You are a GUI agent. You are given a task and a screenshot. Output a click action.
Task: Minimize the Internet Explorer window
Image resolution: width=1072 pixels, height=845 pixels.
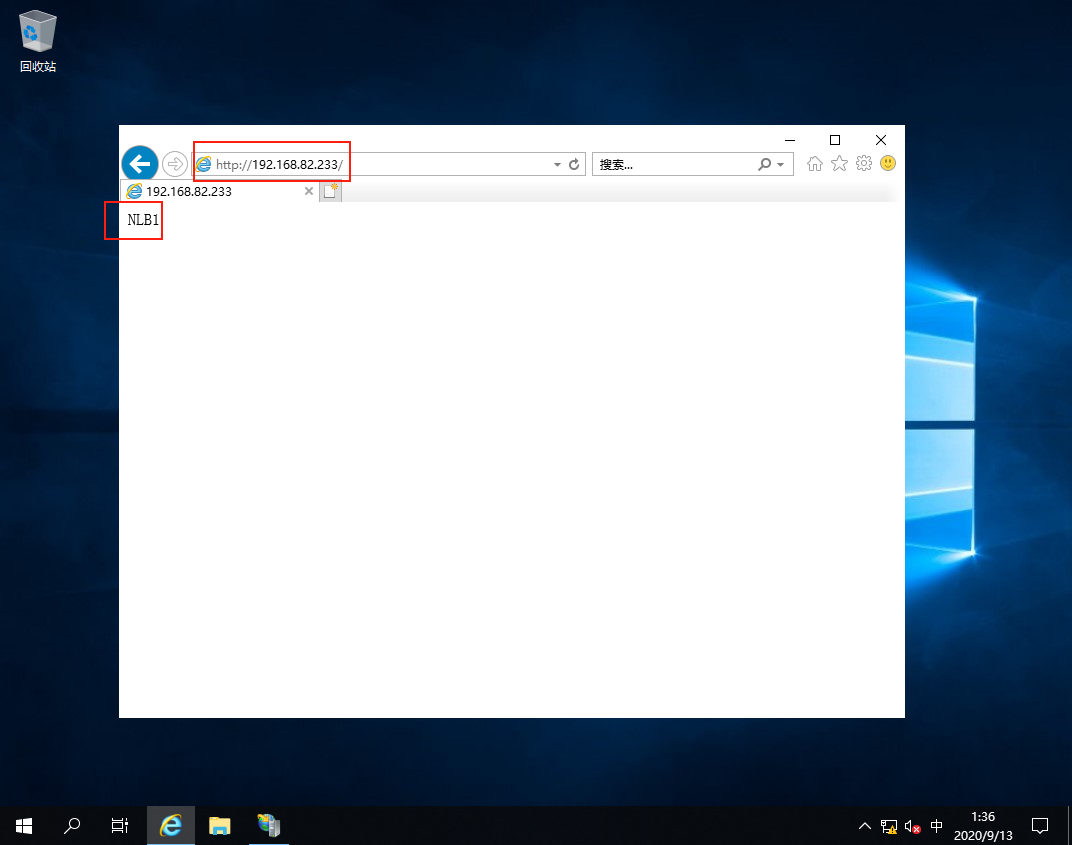pos(790,140)
